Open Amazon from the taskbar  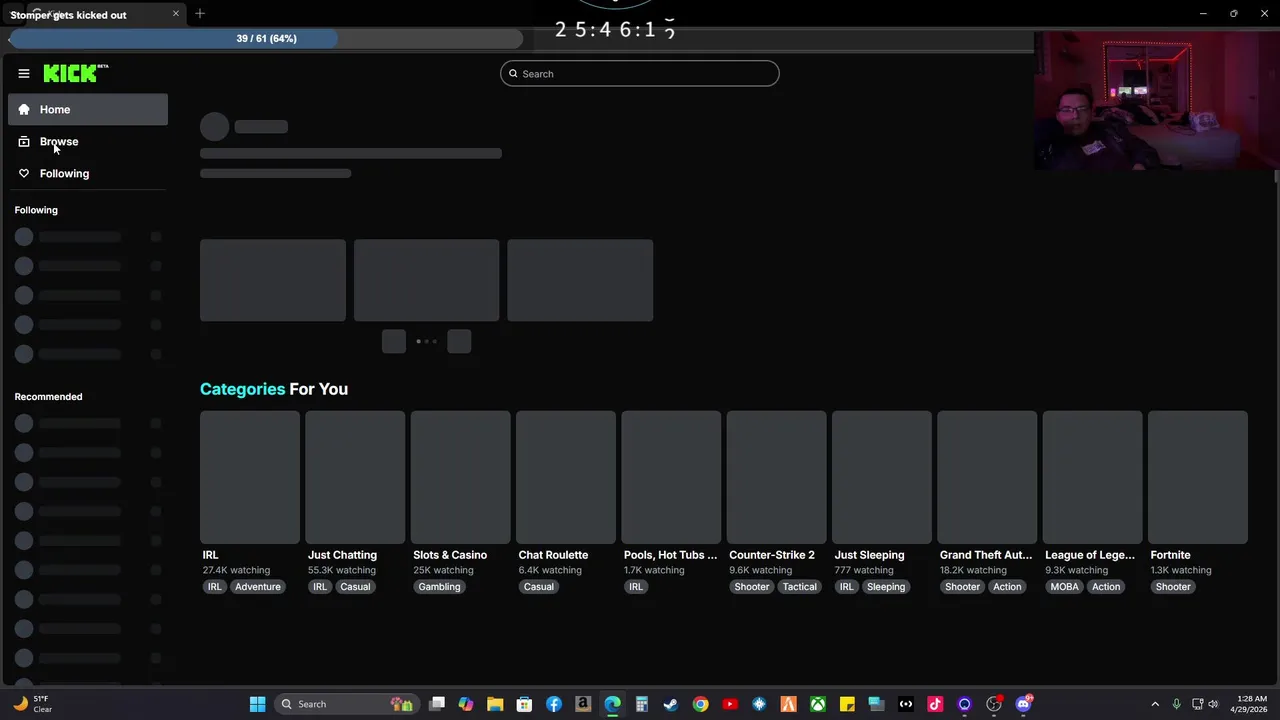click(x=583, y=704)
